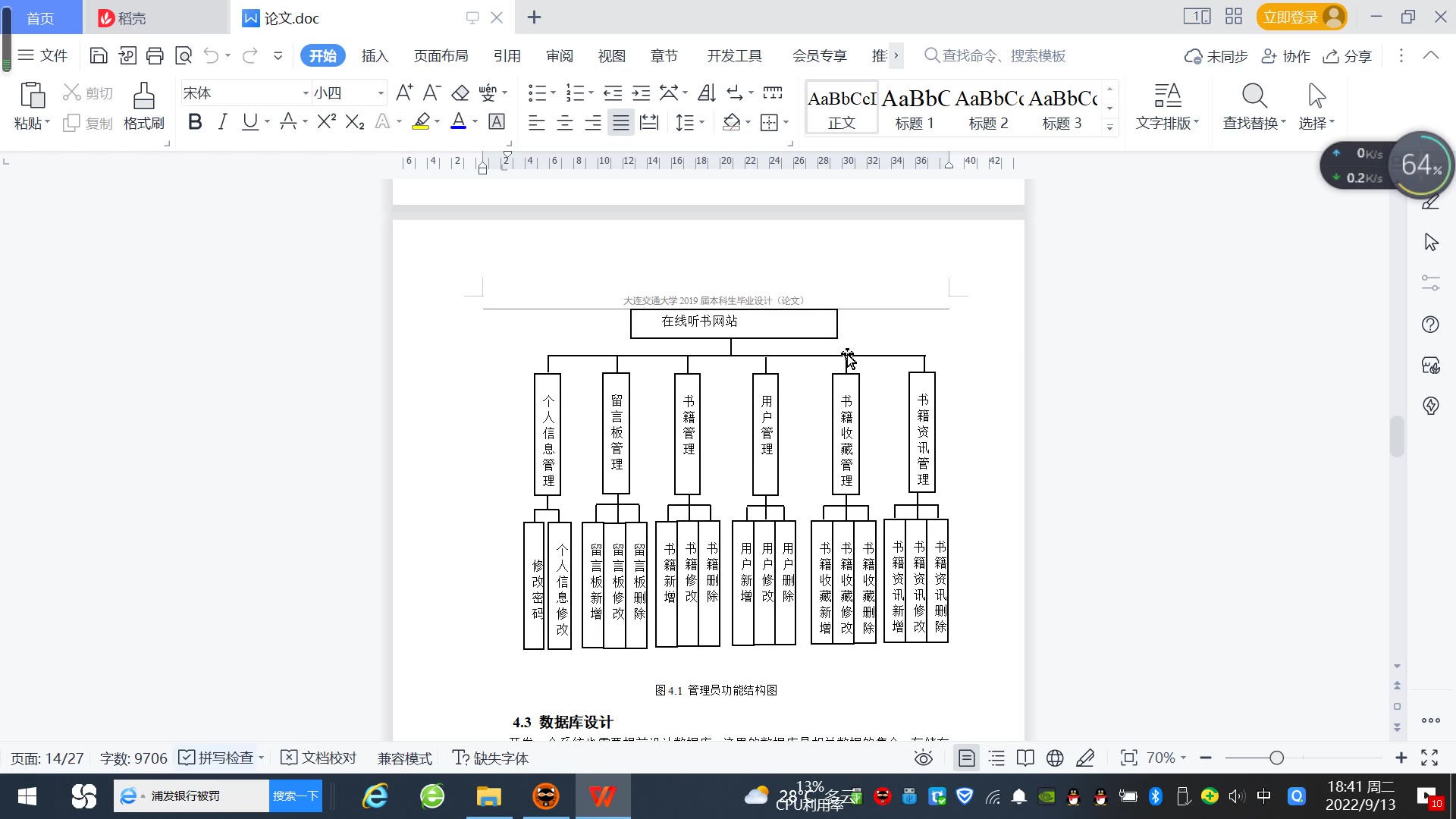Open sidebar property sliders icon
This screenshot has width=1456, height=819.
pyautogui.click(x=1430, y=283)
